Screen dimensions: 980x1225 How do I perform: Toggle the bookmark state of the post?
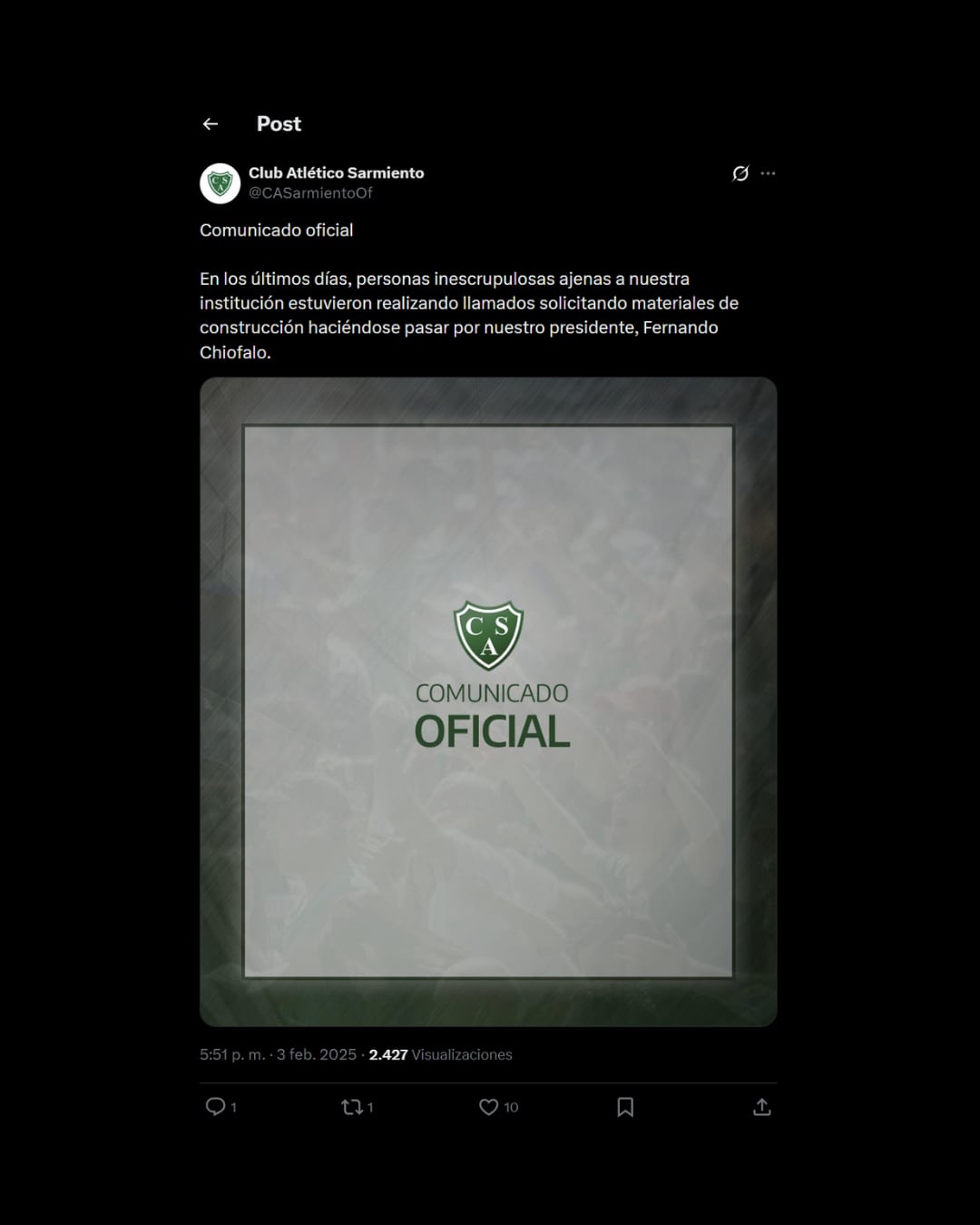point(625,1106)
